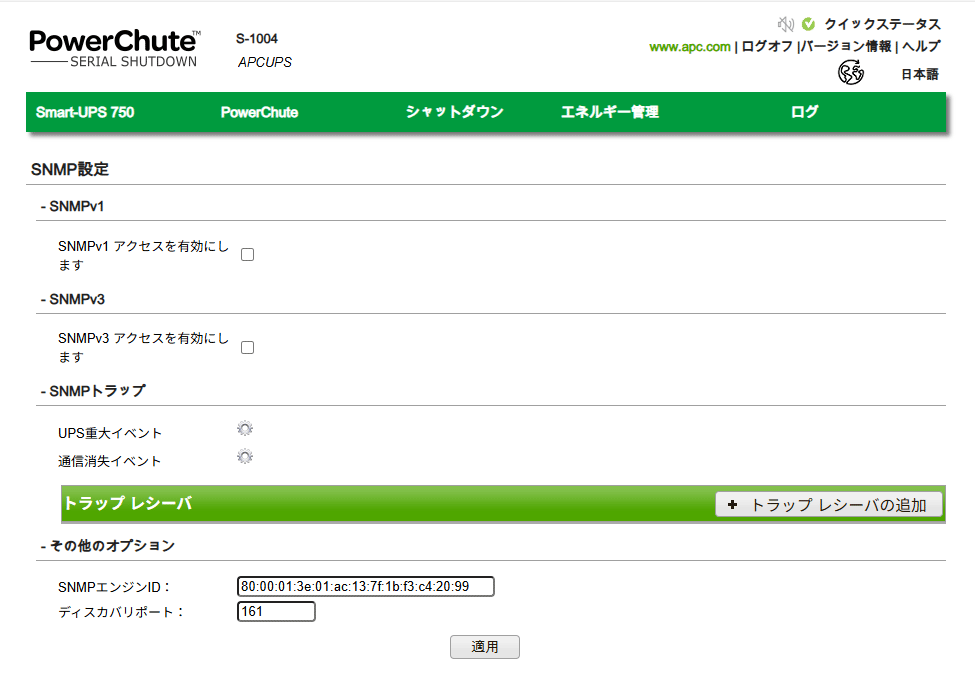This screenshot has width=975, height=683.
Task: Click the 通信消失イベント label
Action: [x=109, y=461]
